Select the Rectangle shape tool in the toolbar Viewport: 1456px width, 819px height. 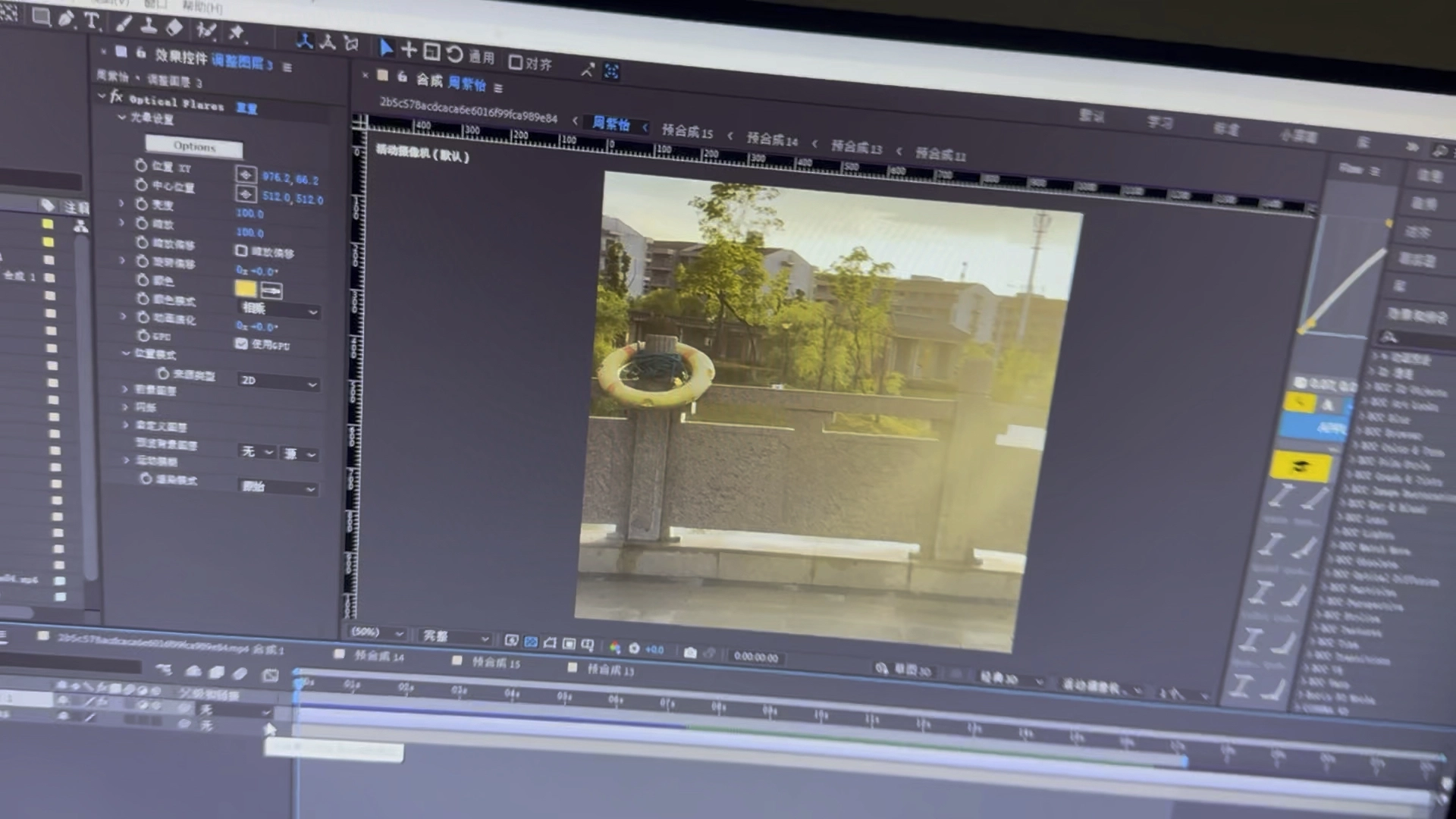point(41,17)
